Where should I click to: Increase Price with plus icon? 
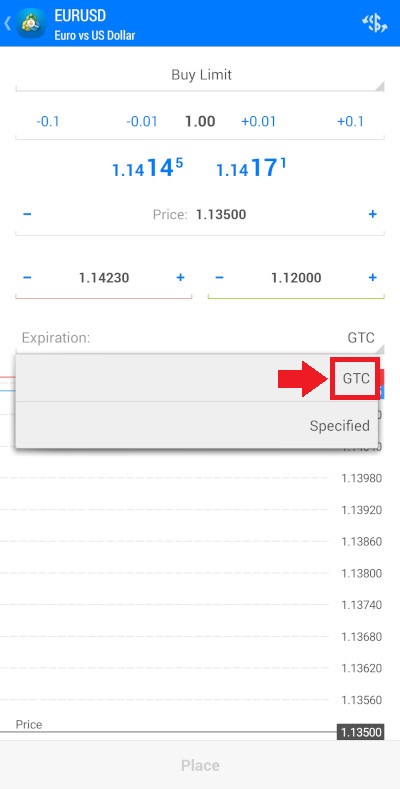[x=372, y=215]
